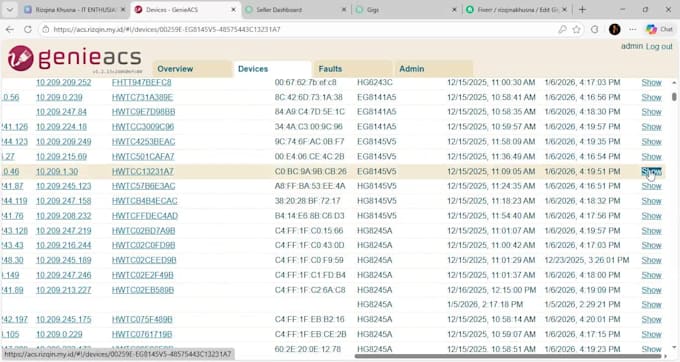The image size is (680, 362).
Task: Click the EG8145V5 model cell in highlighted row
Action: click(376, 171)
